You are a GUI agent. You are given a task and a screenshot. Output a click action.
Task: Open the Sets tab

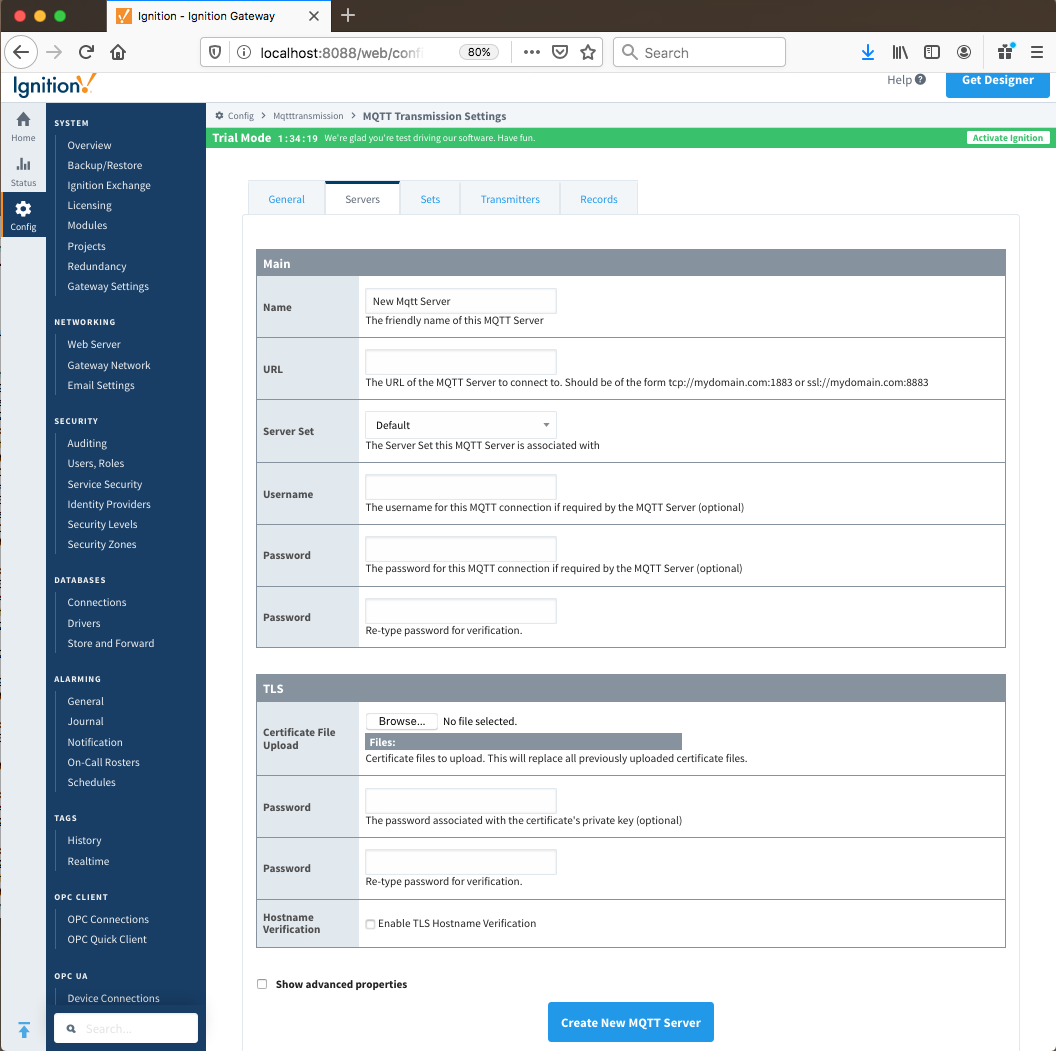(430, 199)
